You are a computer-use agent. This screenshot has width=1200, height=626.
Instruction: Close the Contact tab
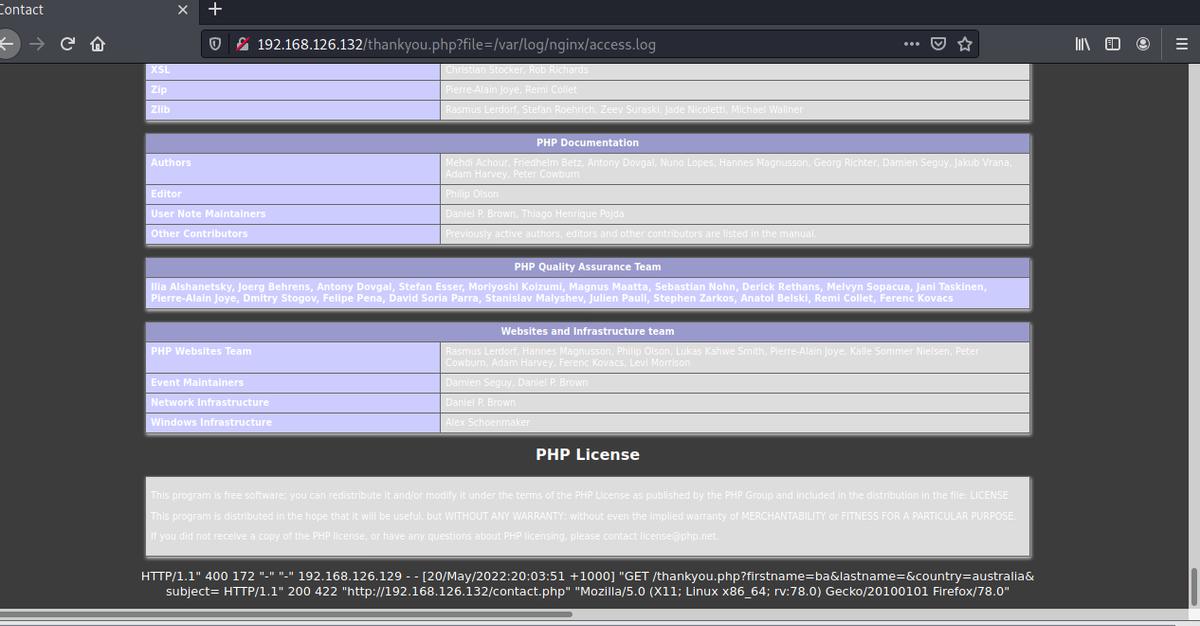pos(183,10)
